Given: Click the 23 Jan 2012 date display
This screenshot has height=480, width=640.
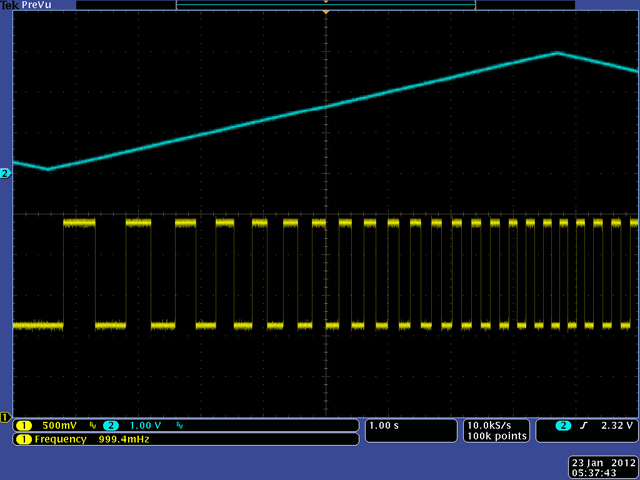Looking at the screenshot, I should click(x=602, y=461).
